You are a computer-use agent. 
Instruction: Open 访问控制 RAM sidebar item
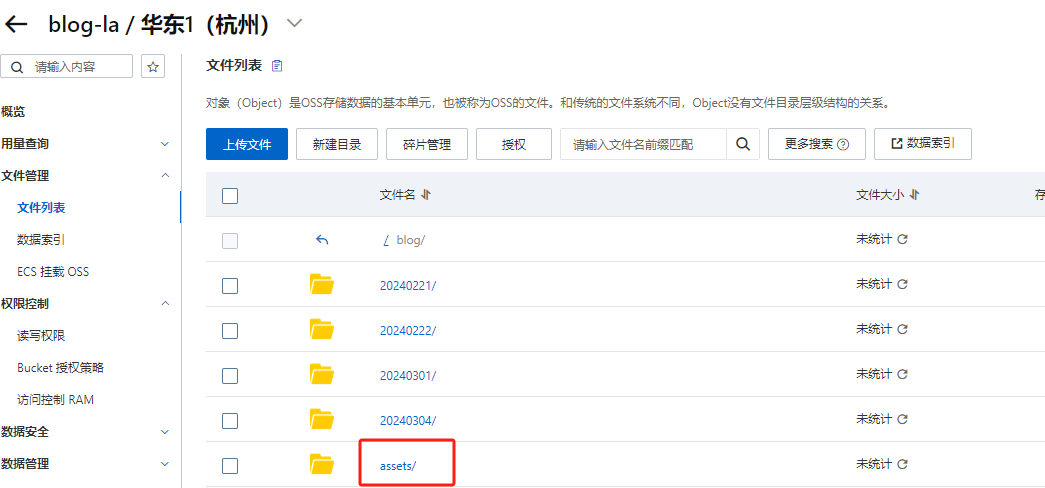click(55, 400)
